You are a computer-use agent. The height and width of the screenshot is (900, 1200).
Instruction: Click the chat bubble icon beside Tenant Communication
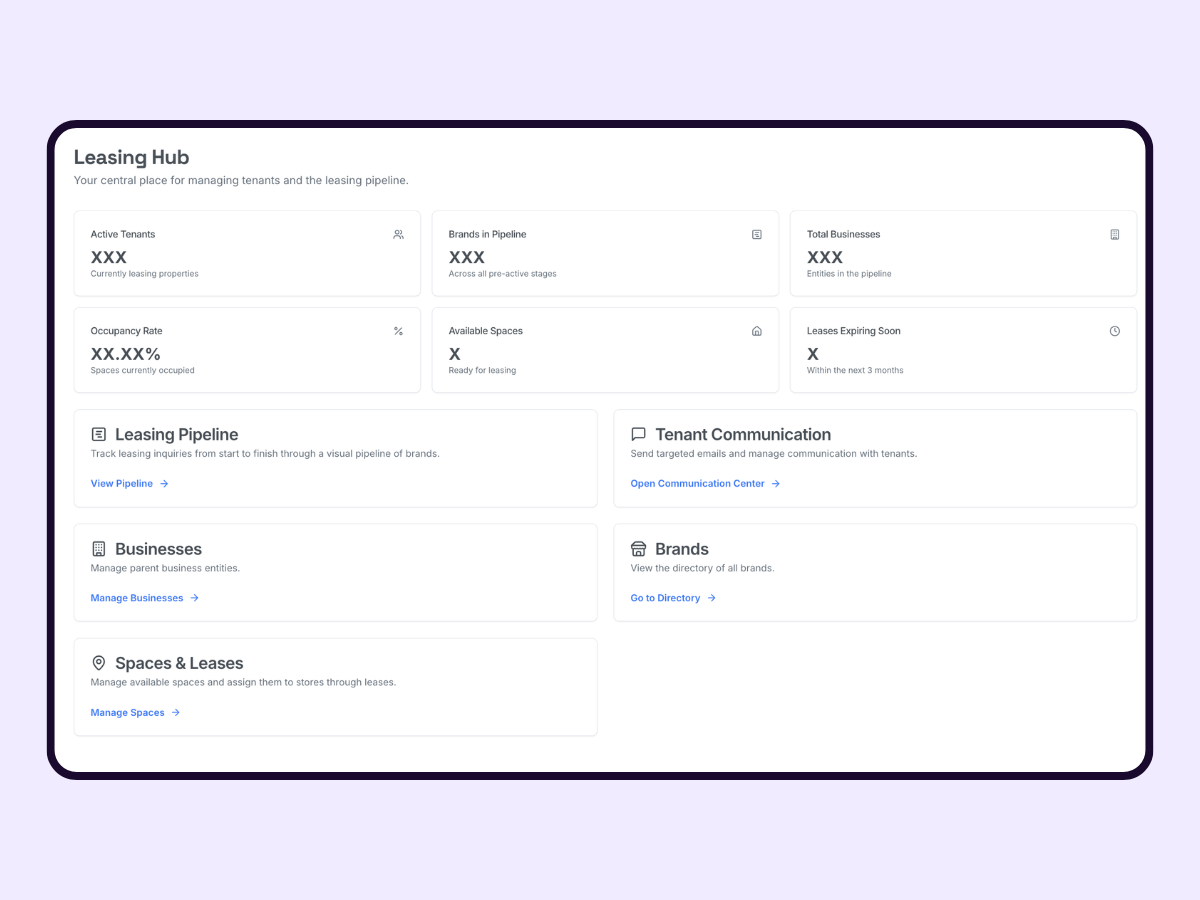[638, 434]
